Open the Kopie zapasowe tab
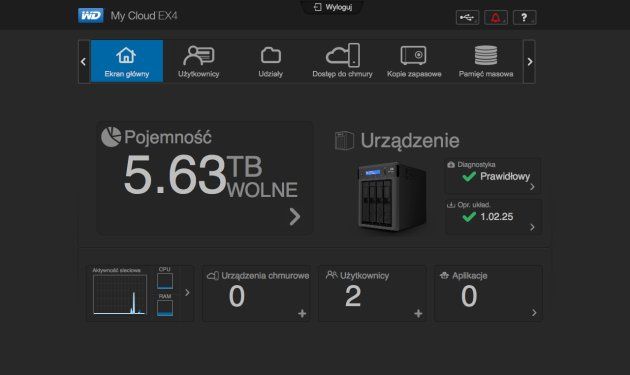Viewport: 630px width, 375px height. coord(414,61)
